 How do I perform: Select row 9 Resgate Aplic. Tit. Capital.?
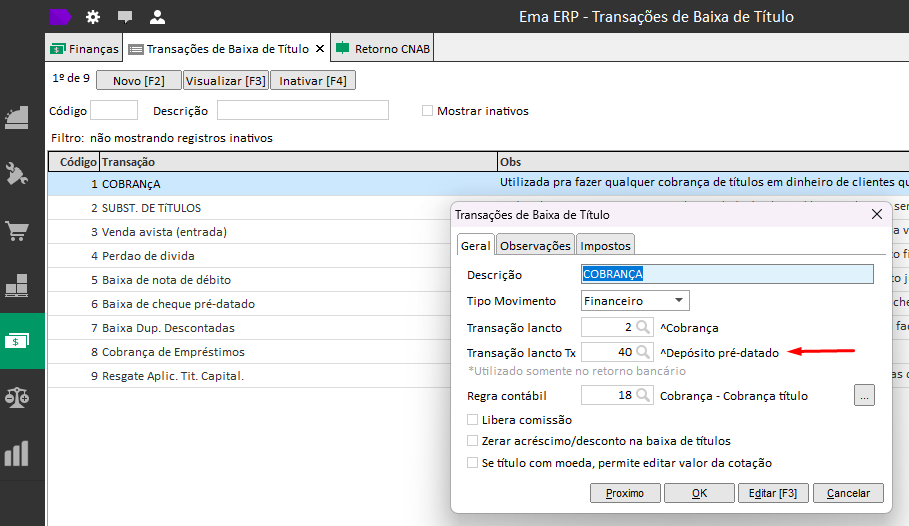tap(249, 376)
